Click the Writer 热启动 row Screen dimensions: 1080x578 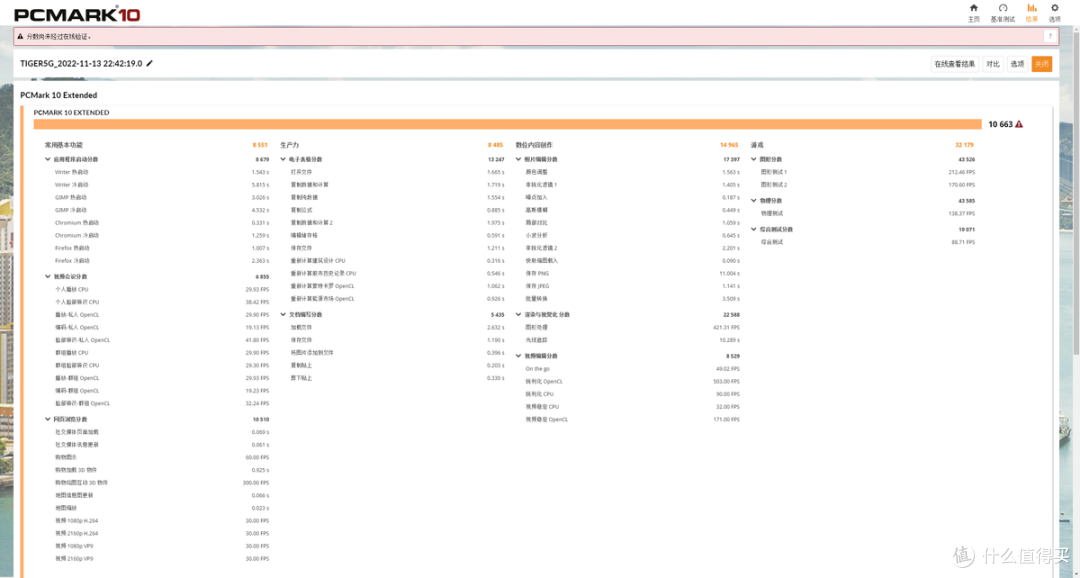tap(162, 172)
